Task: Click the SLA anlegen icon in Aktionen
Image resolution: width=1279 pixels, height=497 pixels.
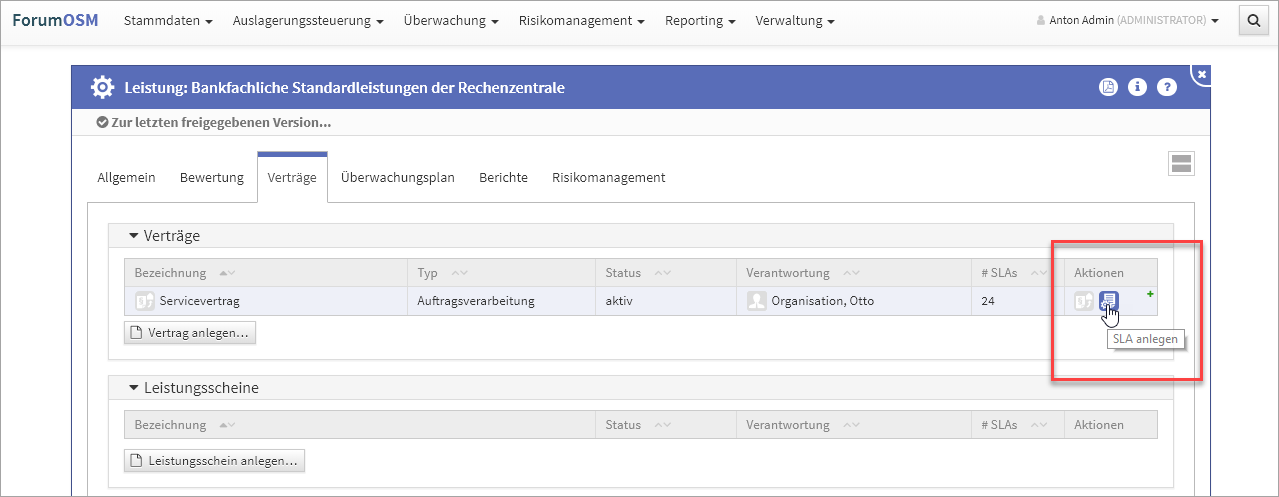Action: [x=1108, y=301]
